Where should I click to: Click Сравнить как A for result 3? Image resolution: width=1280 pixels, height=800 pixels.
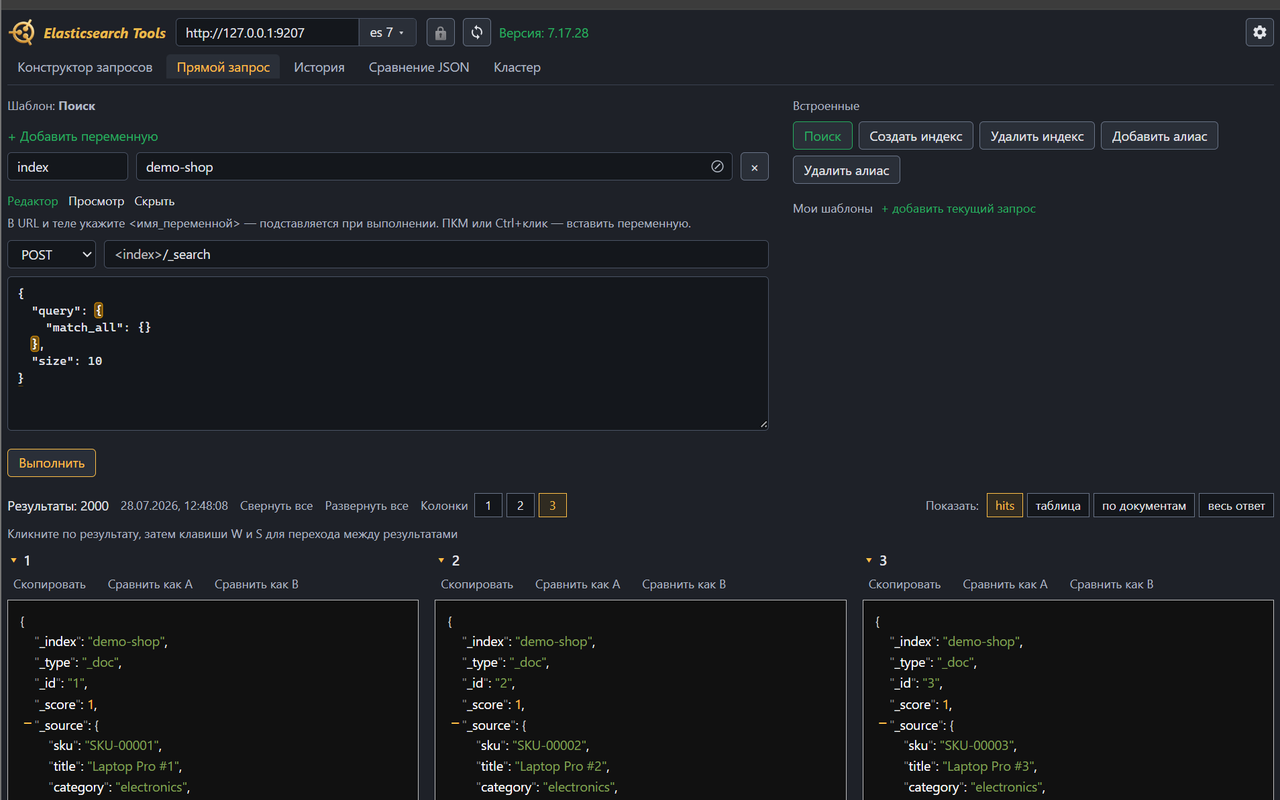tap(1005, 584)
